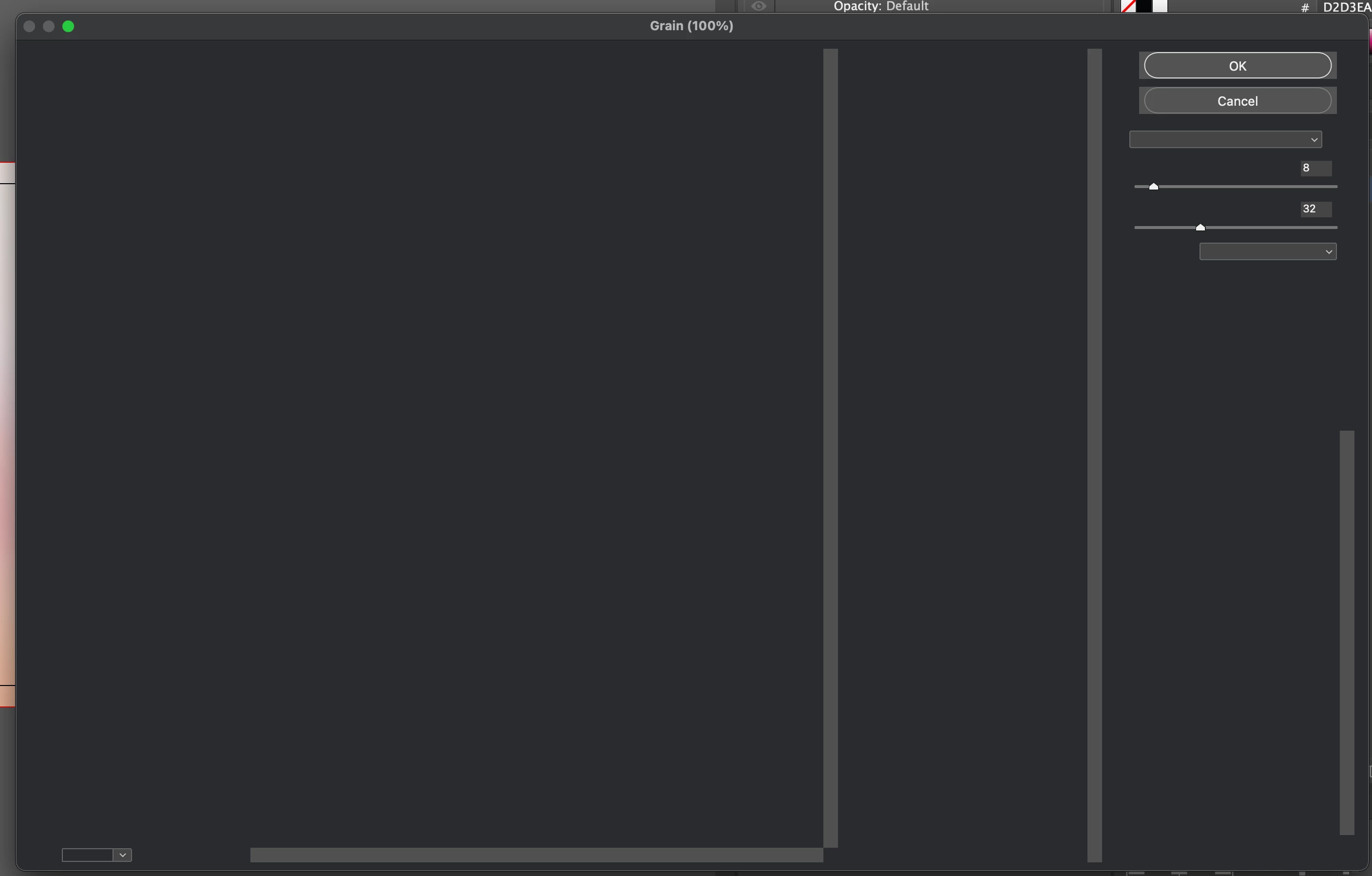This screenshot has height=876, width=1372.
Task: Click the preview area's vertical scrollbar
Action: (830, 447)
